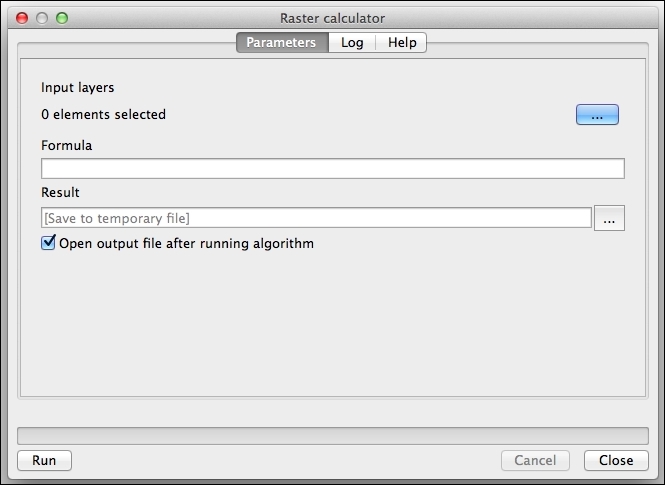Viewport: 665px width, 485px height.
Task: Click the Result save path field
Action: tap(316, 218)
